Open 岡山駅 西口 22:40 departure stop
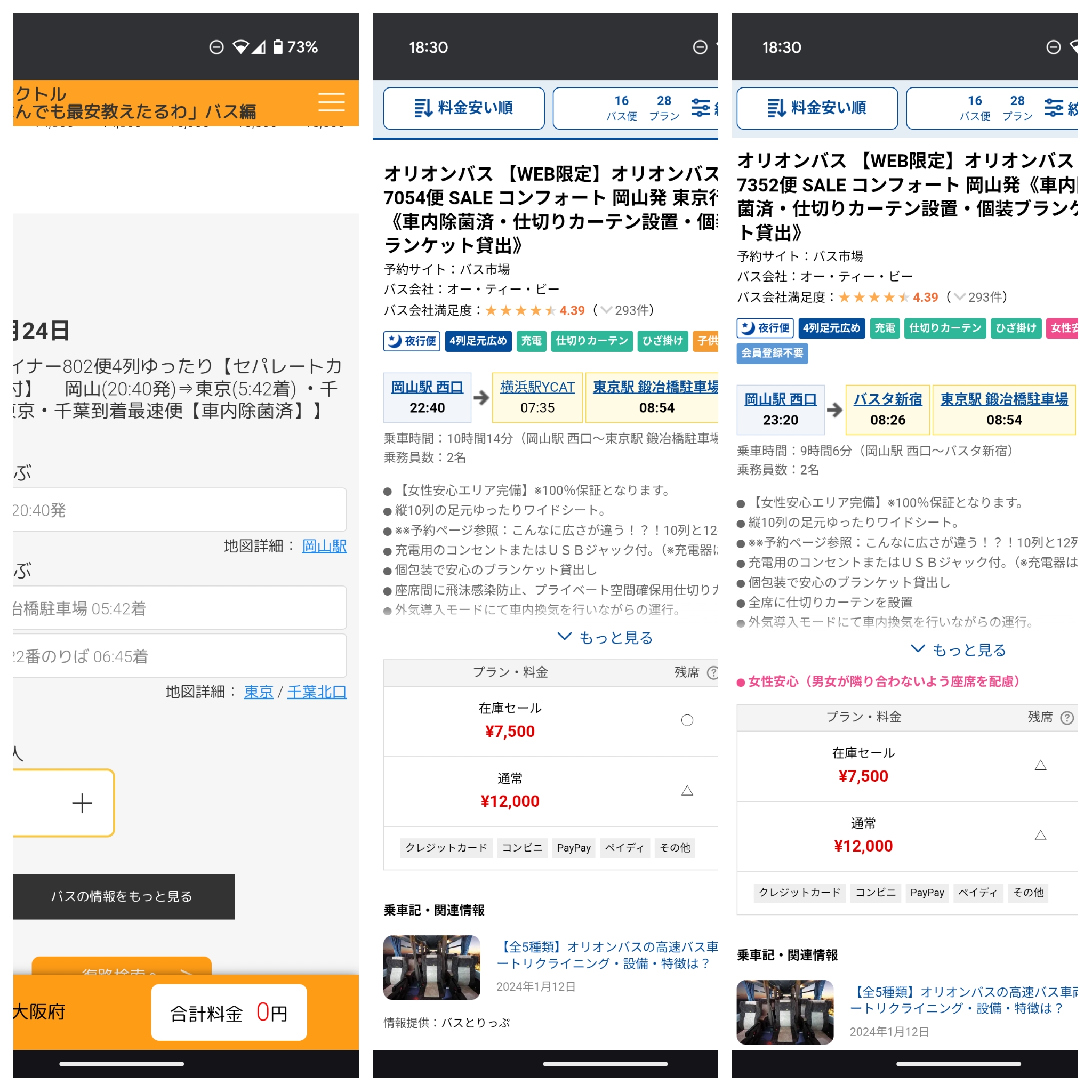Viewport: 1092px width, 1092px height. click(427, 397)
